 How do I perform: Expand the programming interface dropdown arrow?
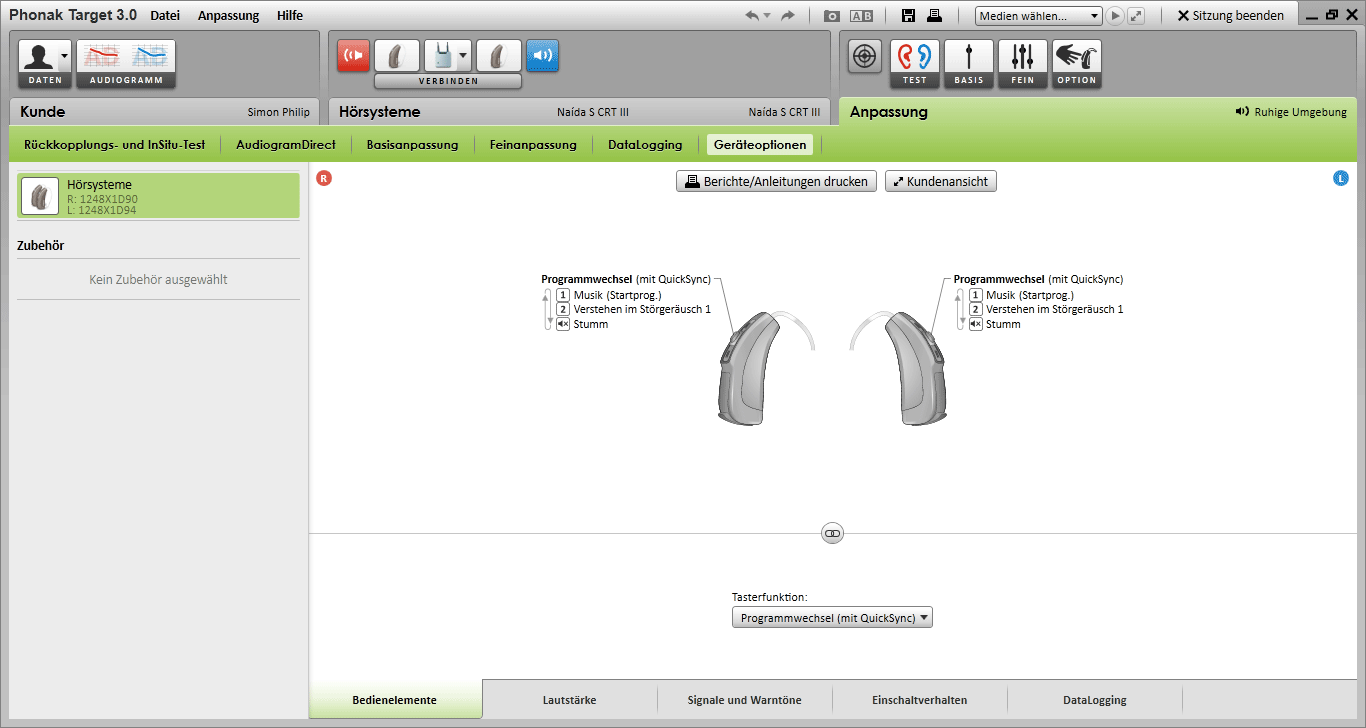(x=464, y=56)
